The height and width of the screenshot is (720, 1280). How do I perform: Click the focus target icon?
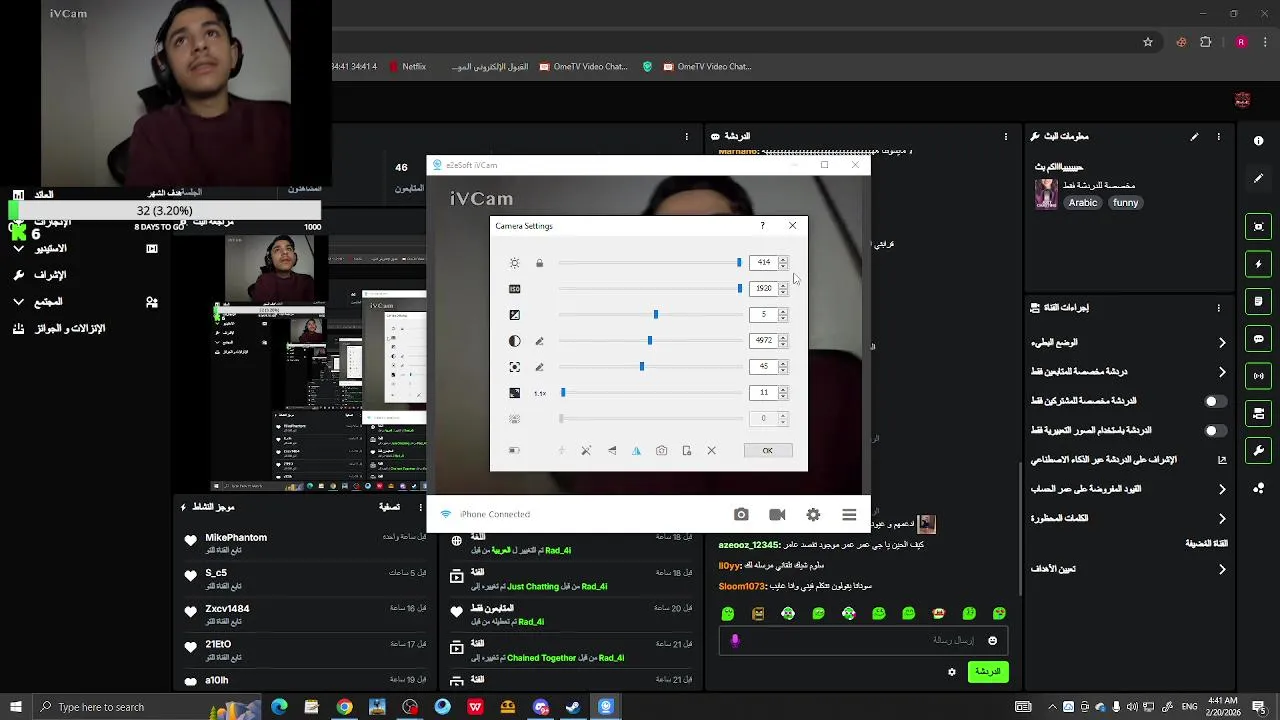(x=515, y=367)
